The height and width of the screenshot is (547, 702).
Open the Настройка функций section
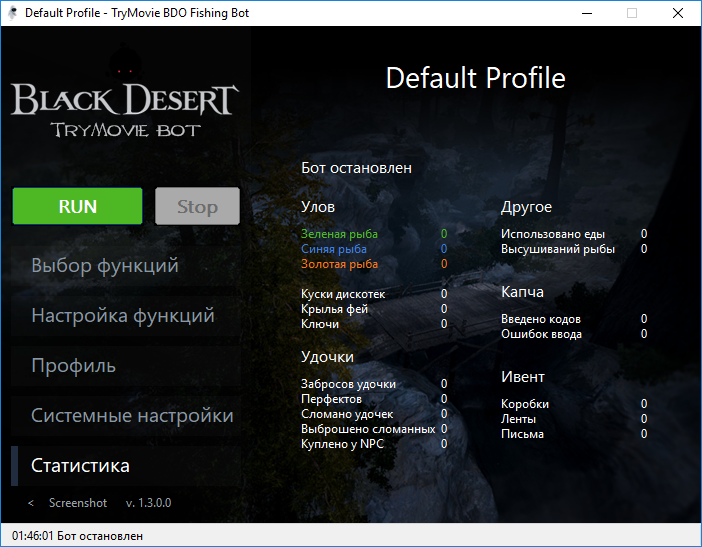tap(126, 316)
